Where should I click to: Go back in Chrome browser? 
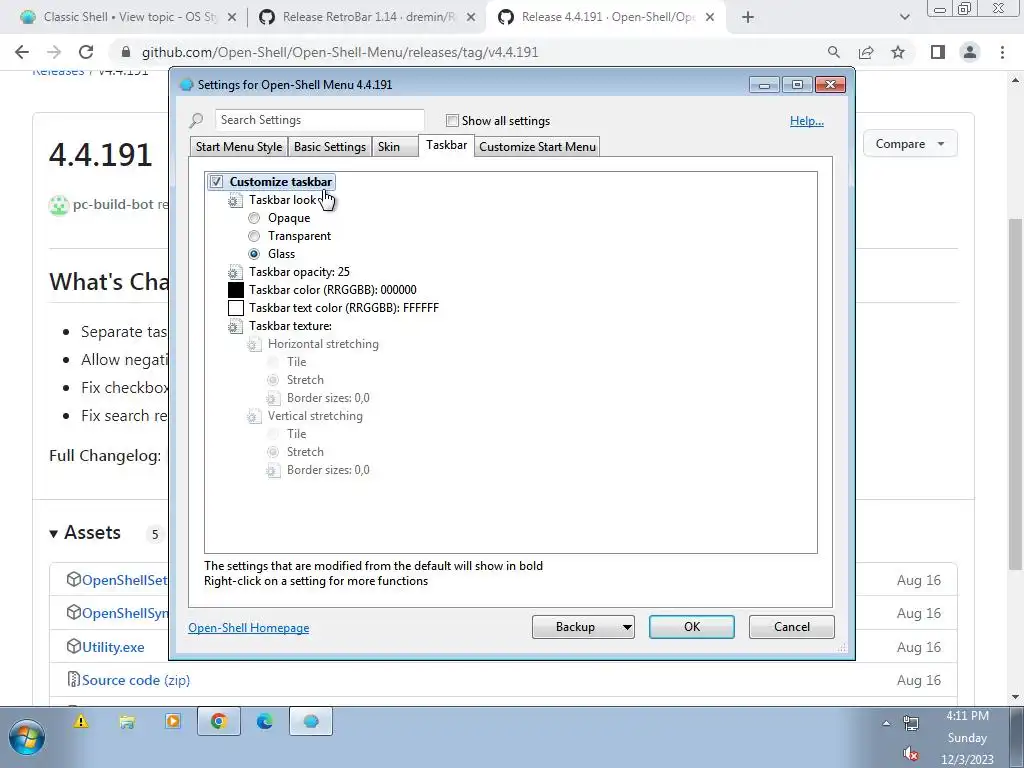click(x=22, y=52)
